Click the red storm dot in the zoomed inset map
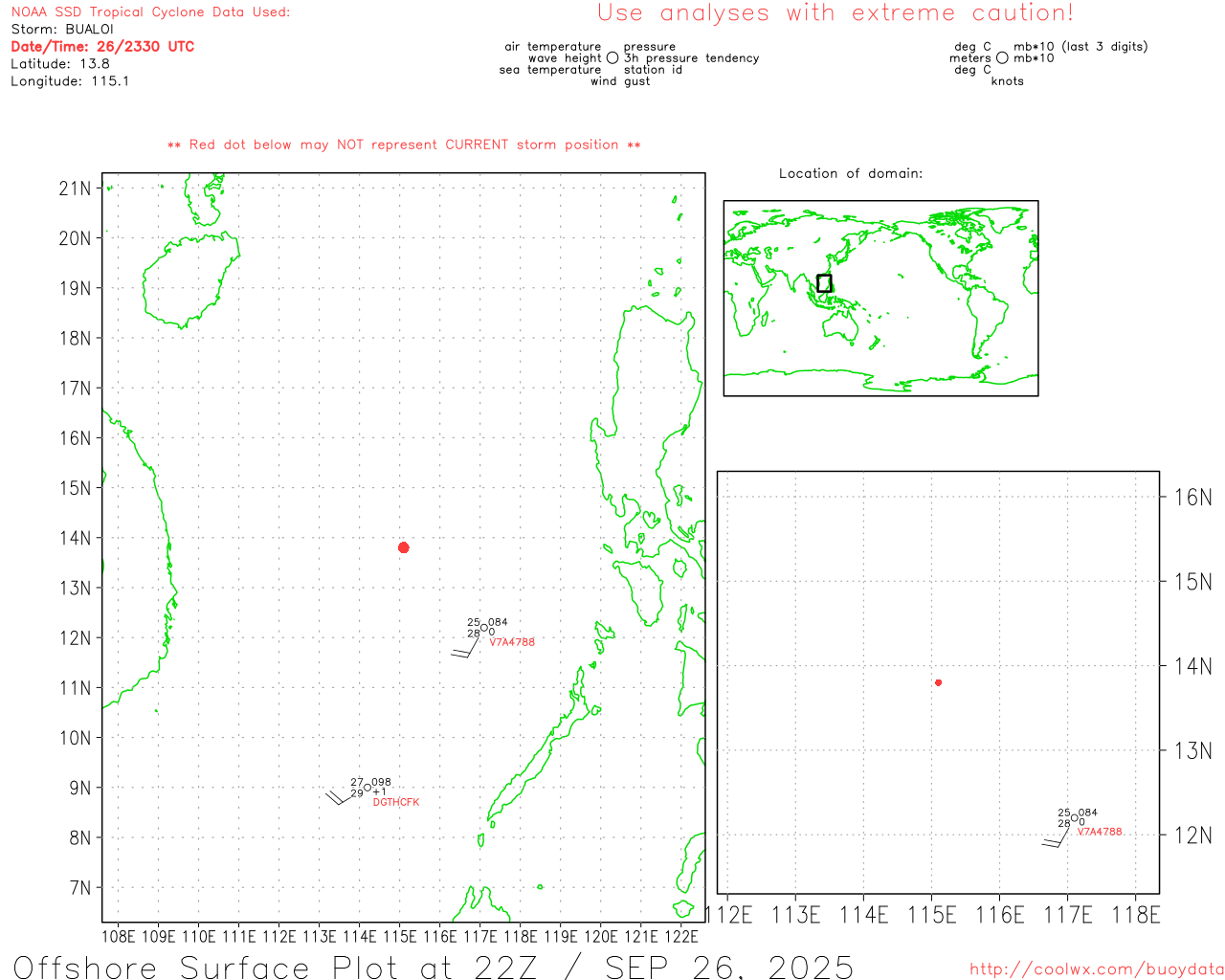Screen dimensions: 1225x980 click(938, 682)
